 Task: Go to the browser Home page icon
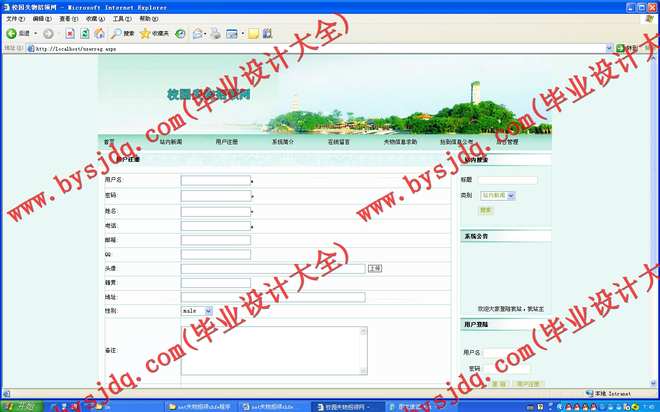point(100,33)
